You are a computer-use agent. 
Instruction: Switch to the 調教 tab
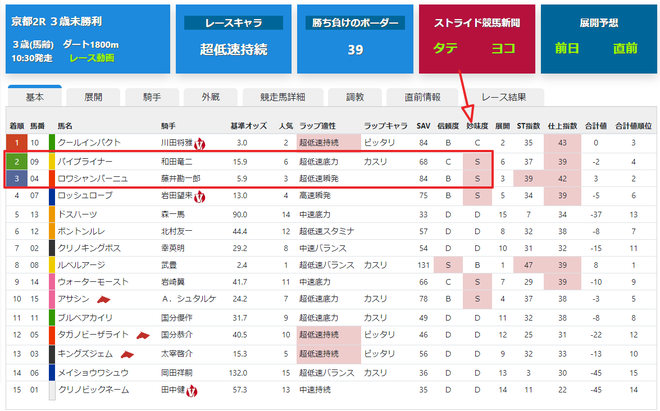355,97
